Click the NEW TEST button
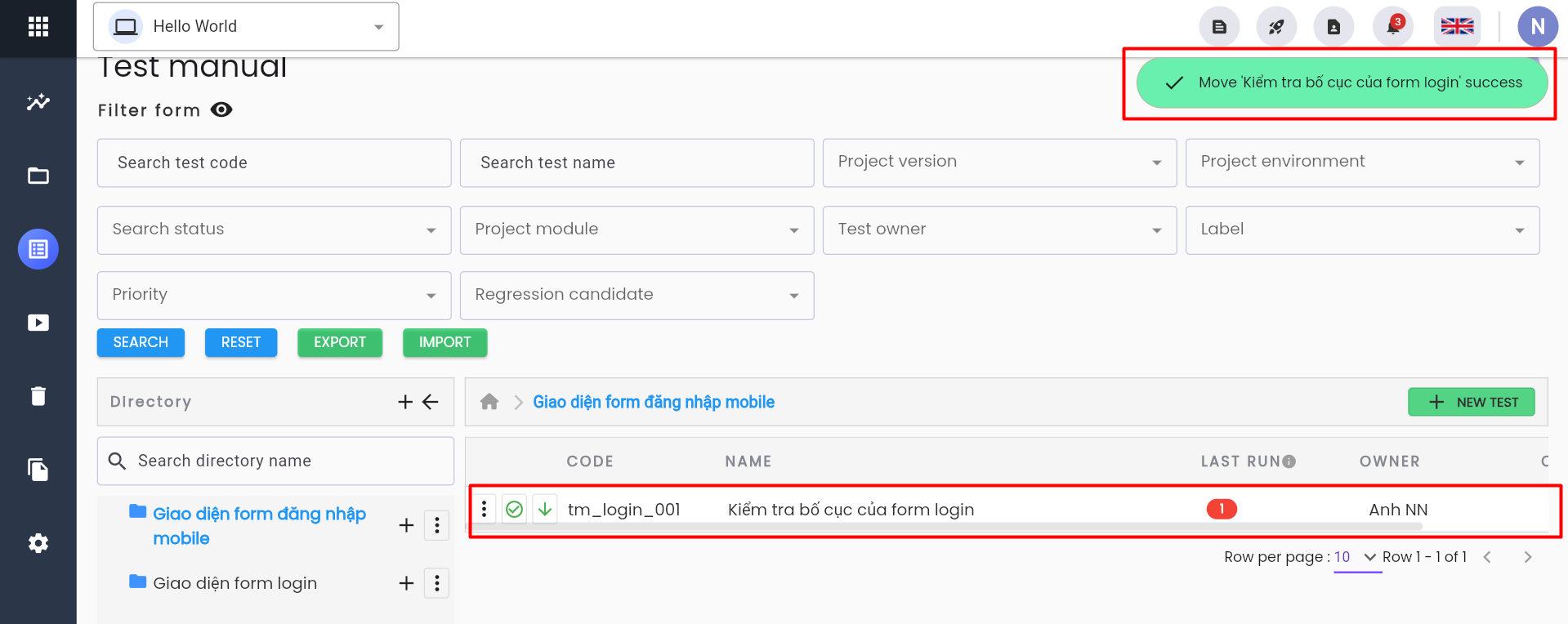The width and height of the screenshot is (1568, 624). [1472, 402]
